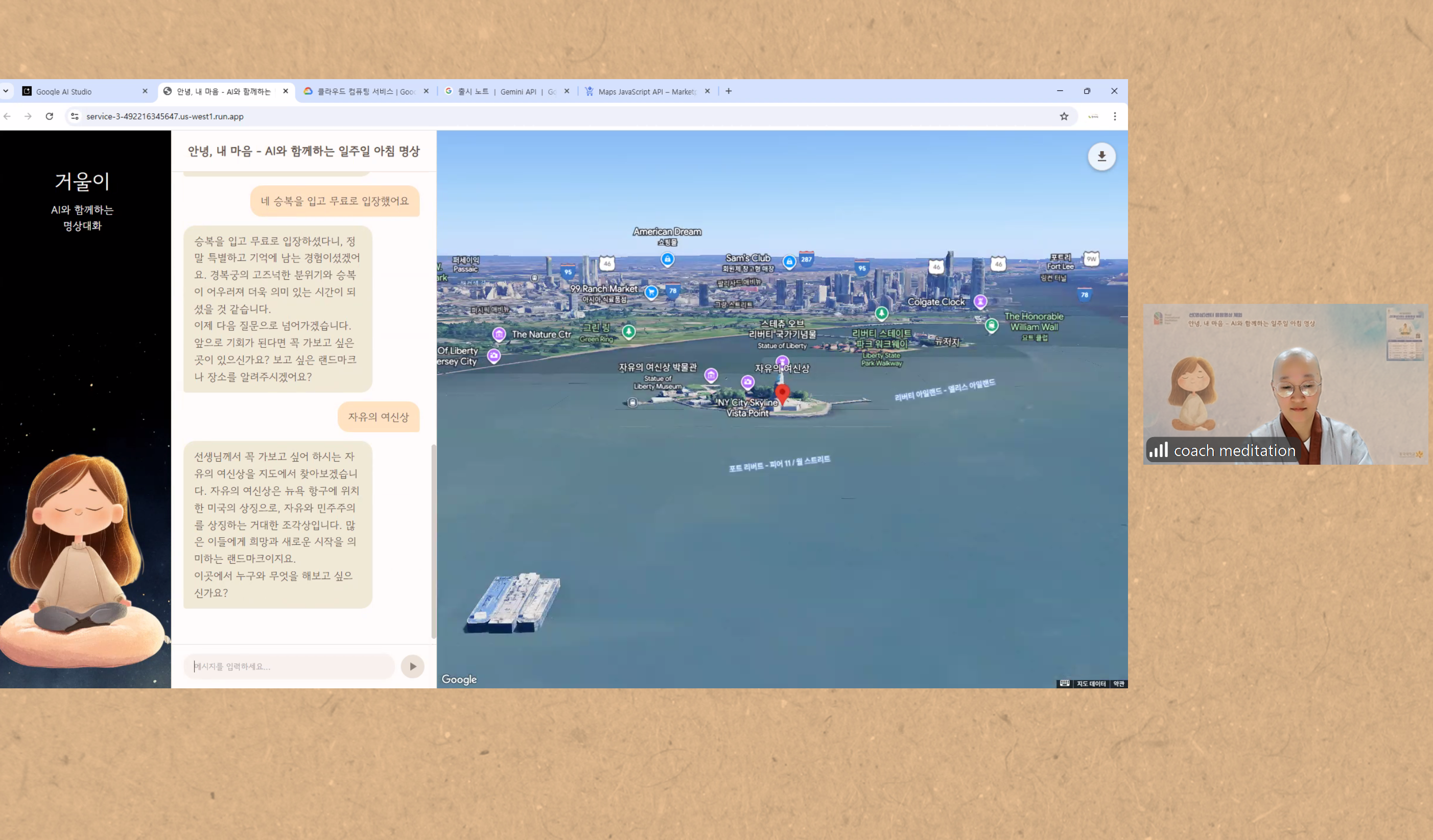Image resolution: width=1433 pixels, height=840 pixels.
Task: Open a new browser tab
Action: 728,91
